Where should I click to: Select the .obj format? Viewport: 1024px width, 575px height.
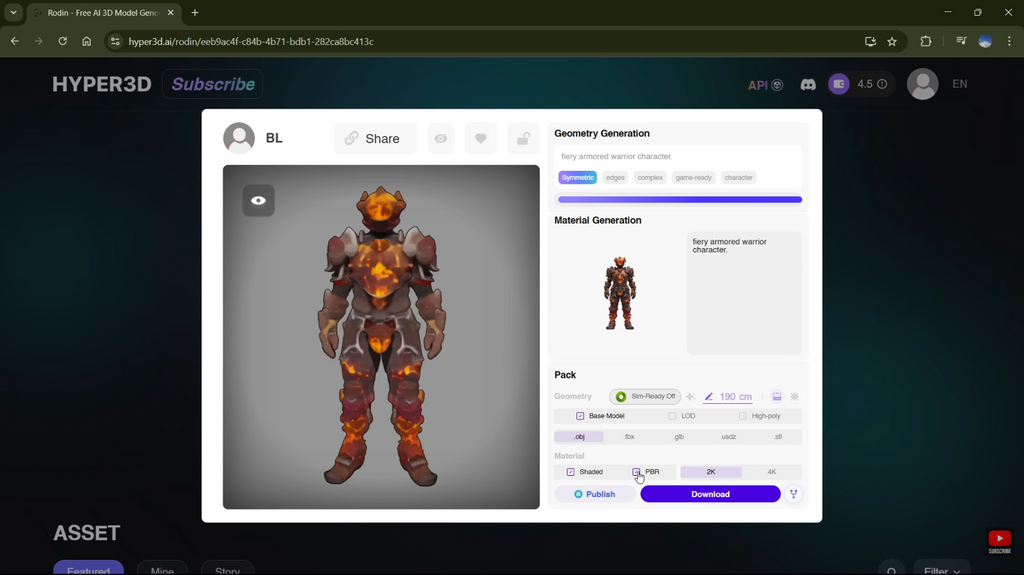pos(579,436)
